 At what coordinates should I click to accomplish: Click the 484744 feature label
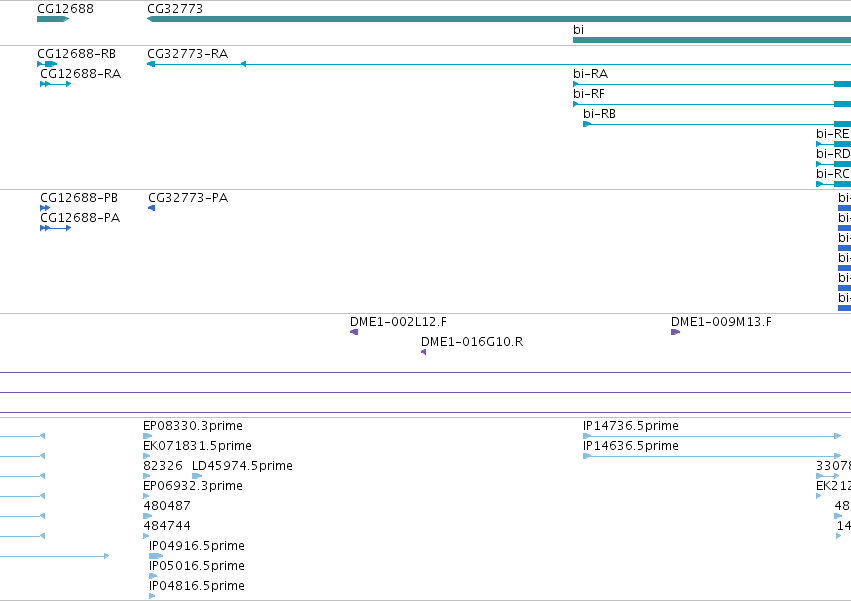(167, 527)
